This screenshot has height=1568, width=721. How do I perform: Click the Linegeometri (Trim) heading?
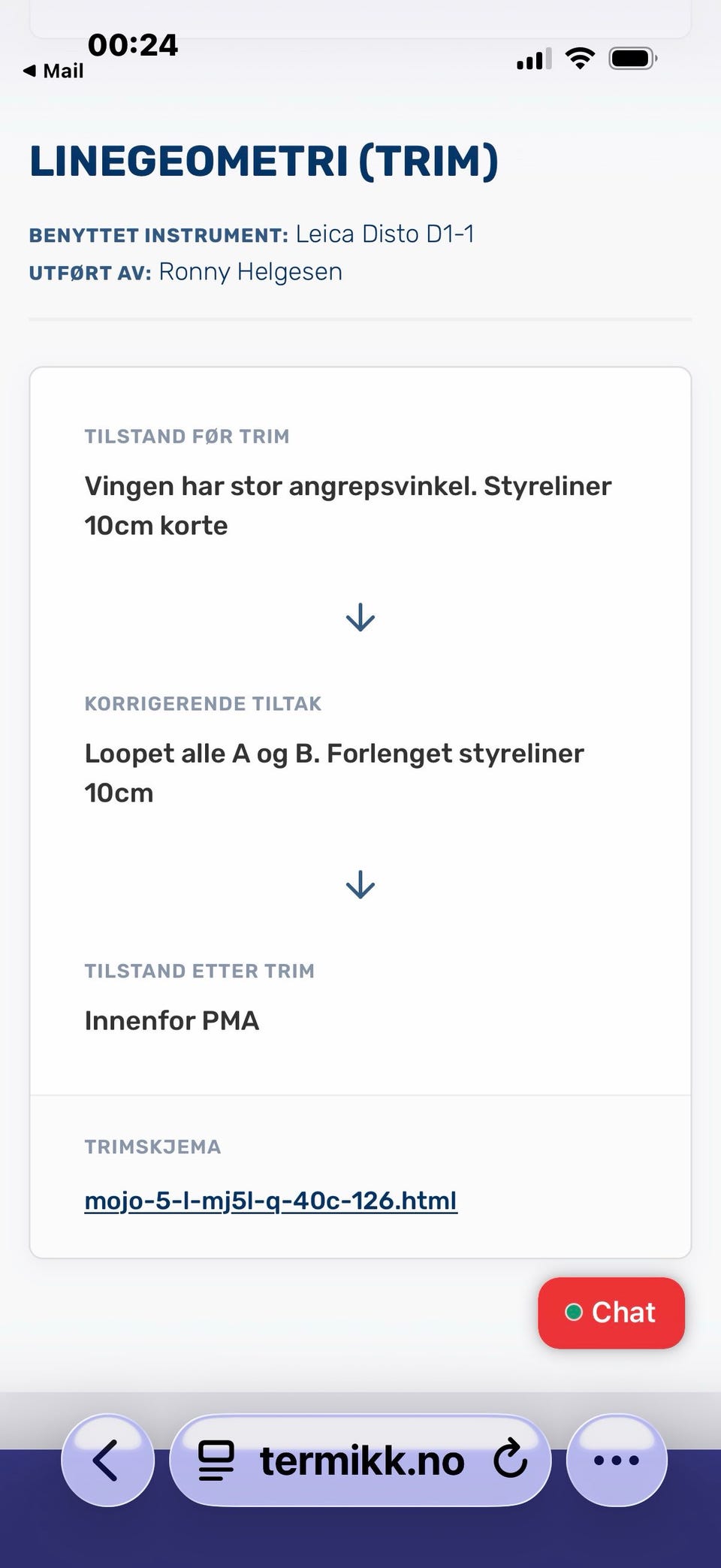pyautogui.click(x=264, y=161)
